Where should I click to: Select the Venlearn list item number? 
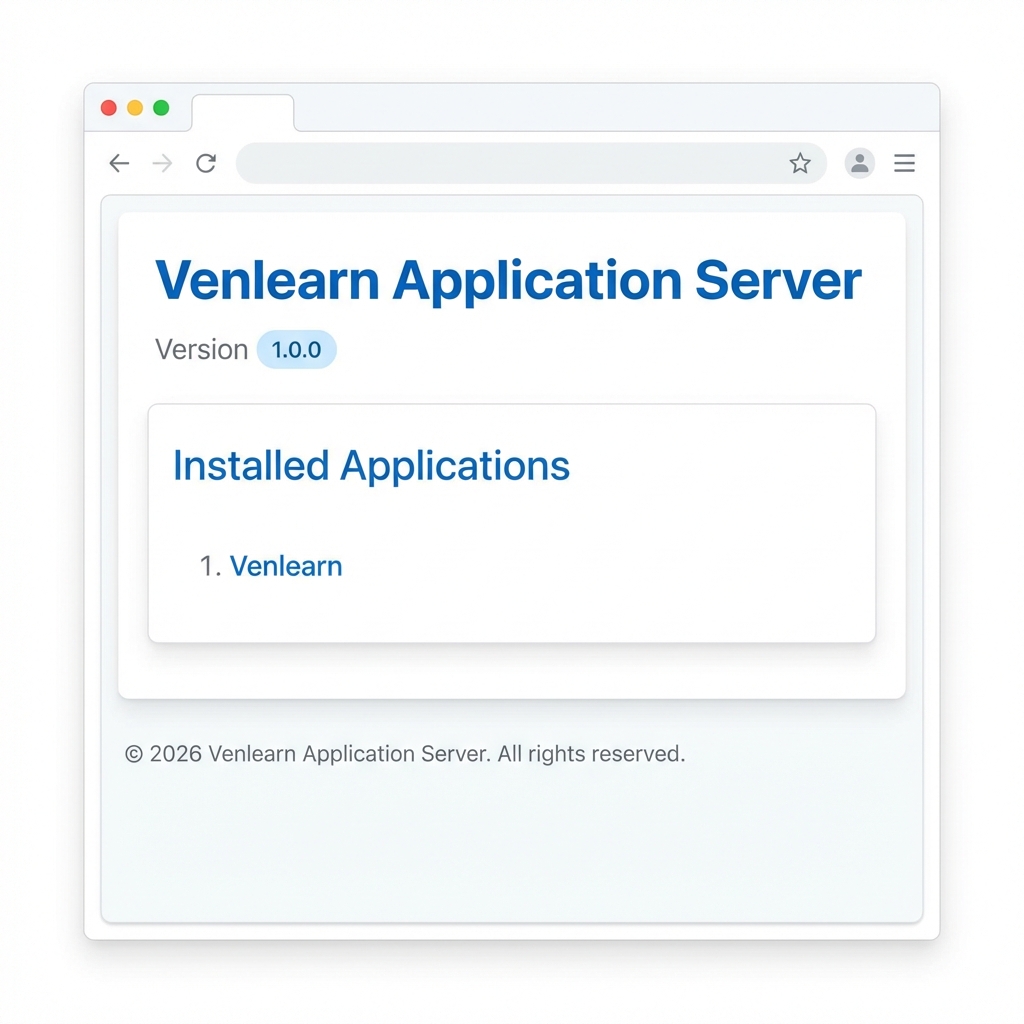[209, 566]
